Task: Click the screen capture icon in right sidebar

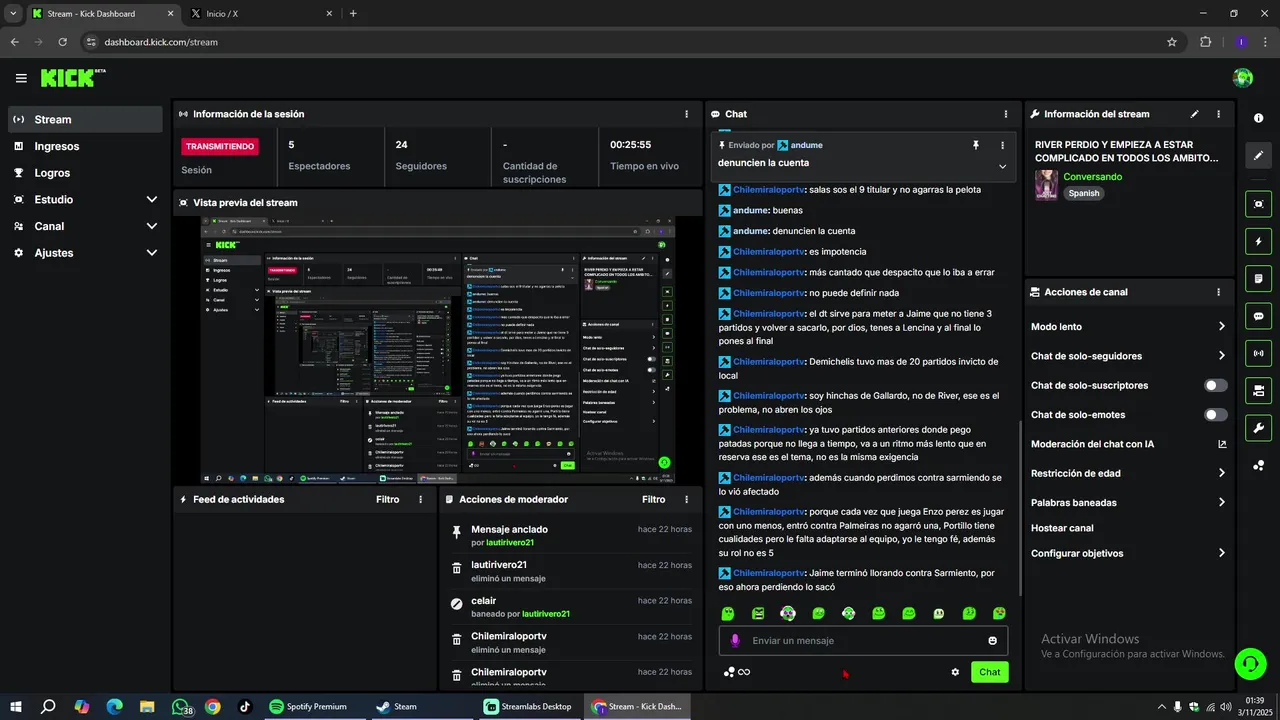Action: [x=1258, y=204]
